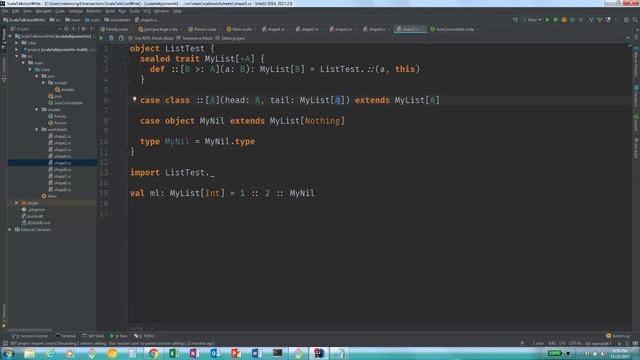Collapse the worksheets folder node
The image size is (640, 360).
coord(37,129)
